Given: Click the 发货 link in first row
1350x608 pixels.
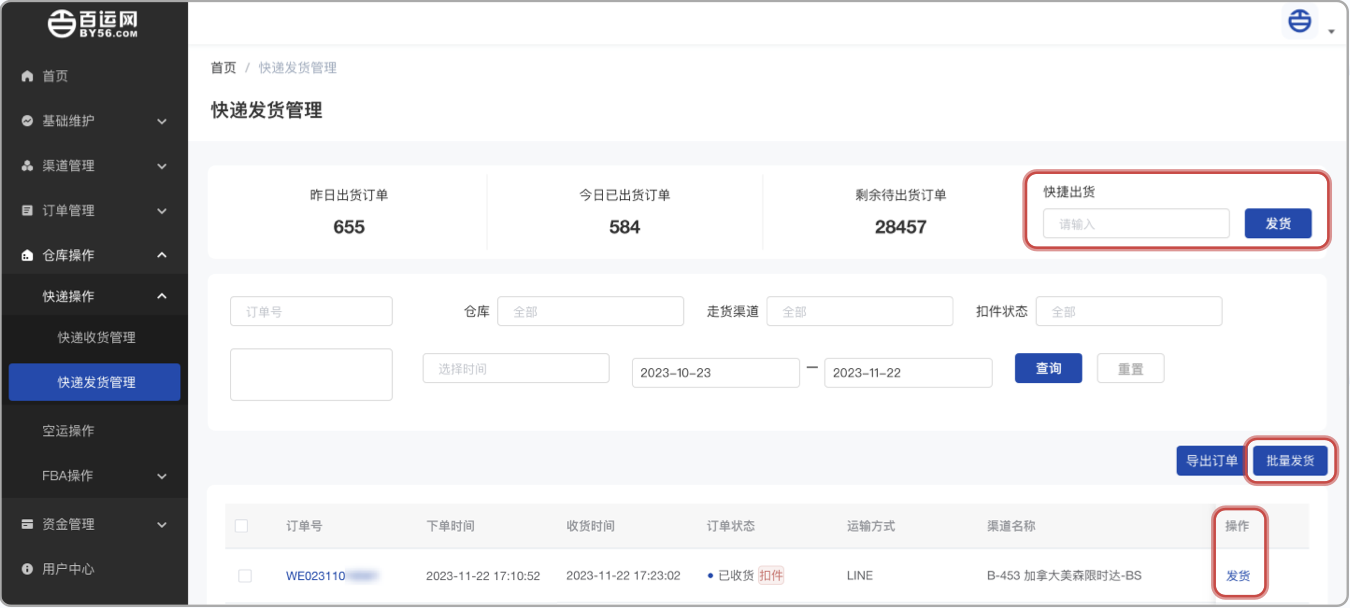Looking at the screenshot, I should pyautogui.click(x=1238, y=576).
